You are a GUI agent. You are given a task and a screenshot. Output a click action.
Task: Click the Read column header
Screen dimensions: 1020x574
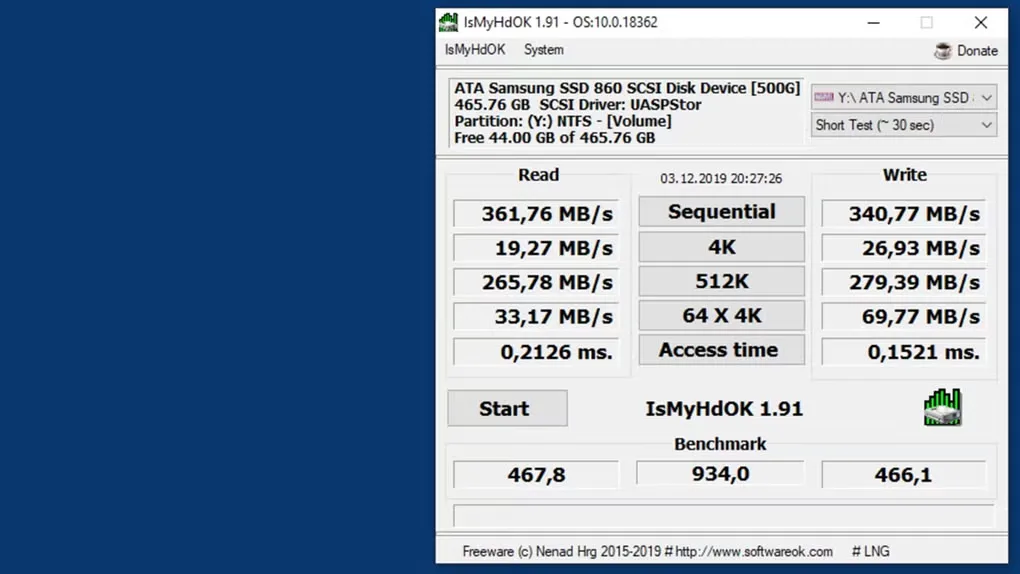[x=539, y=174]
